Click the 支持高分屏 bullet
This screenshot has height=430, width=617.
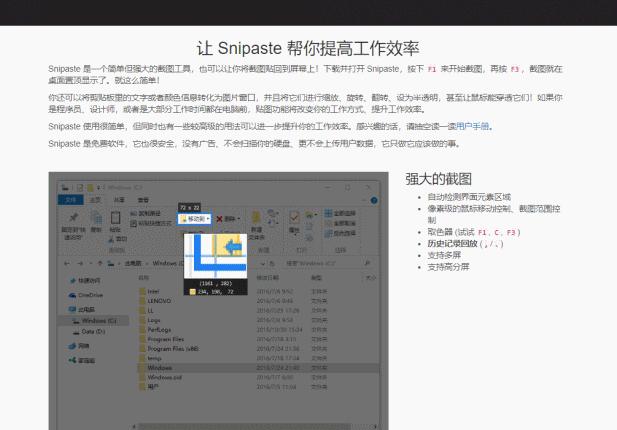click(x=448, y=267)
